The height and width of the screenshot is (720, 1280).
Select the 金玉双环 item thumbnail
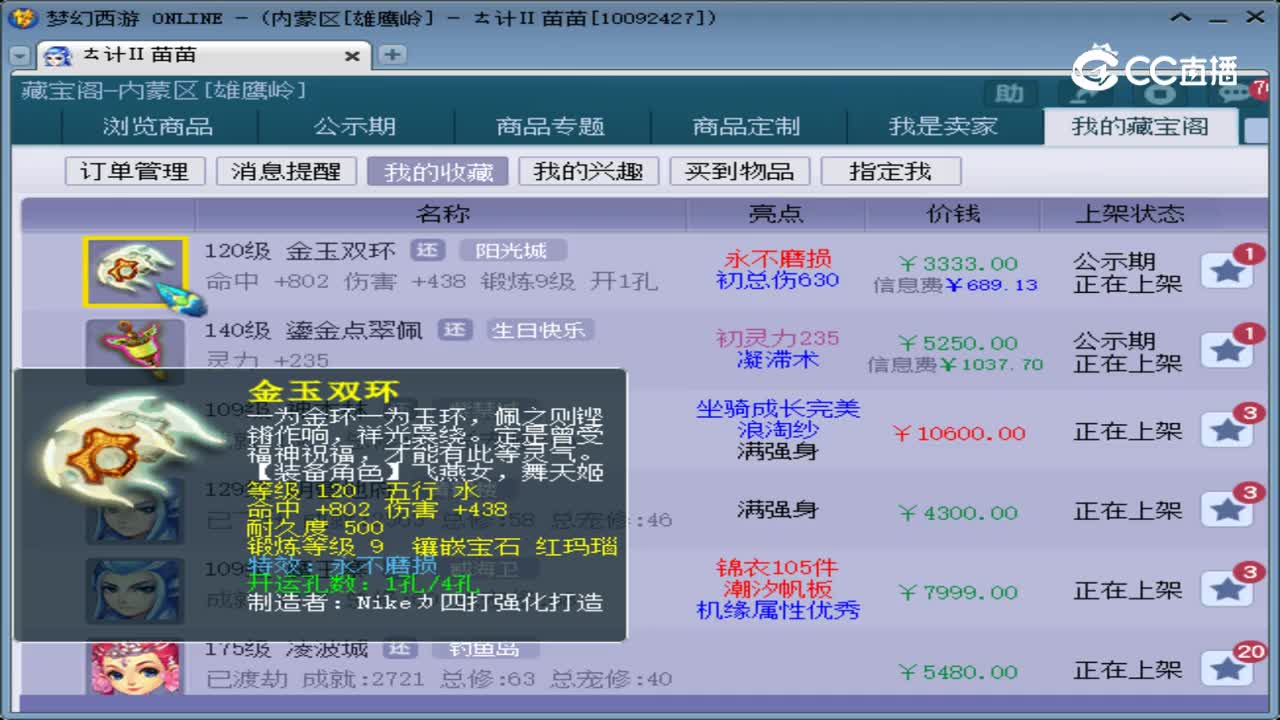pyautogui.click(x=135, y=272)
